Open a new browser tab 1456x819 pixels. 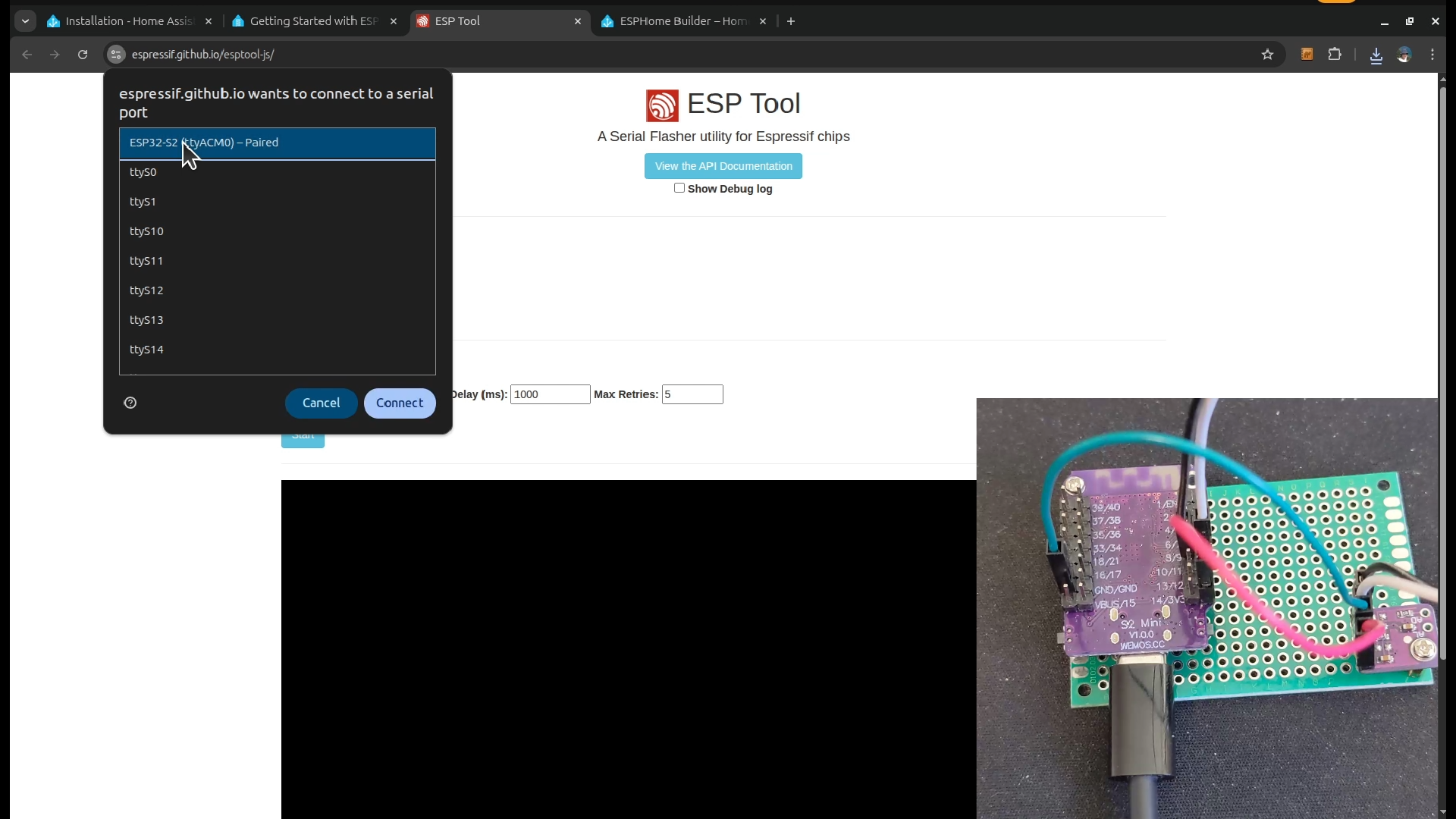click(791, 21)
